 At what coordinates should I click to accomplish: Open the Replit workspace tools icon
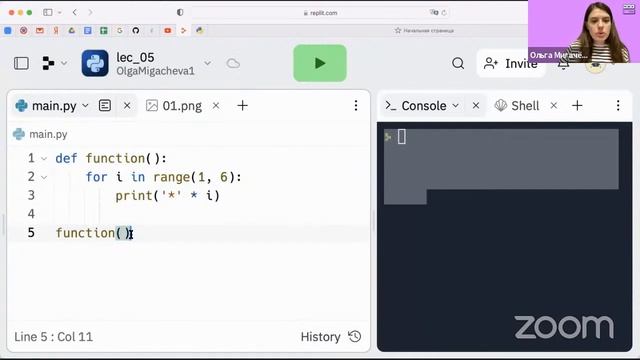click(48, 63)
